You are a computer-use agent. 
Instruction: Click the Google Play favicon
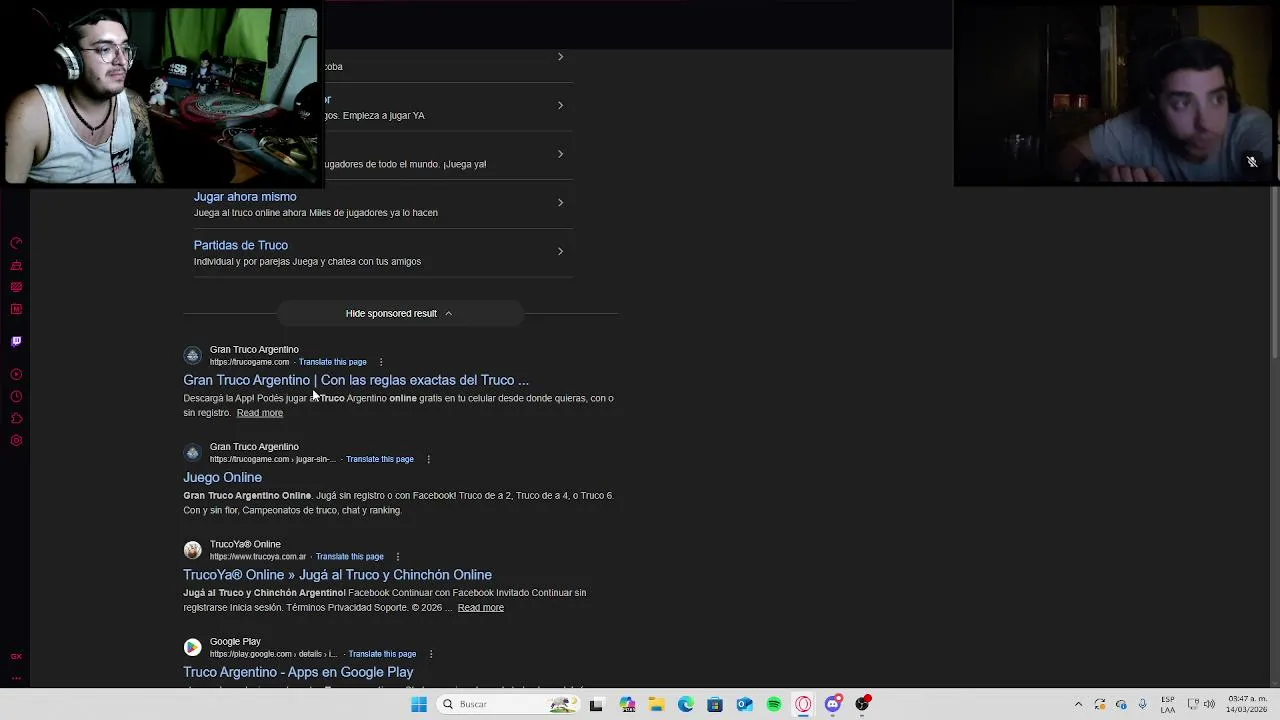[x=192, y=647]
